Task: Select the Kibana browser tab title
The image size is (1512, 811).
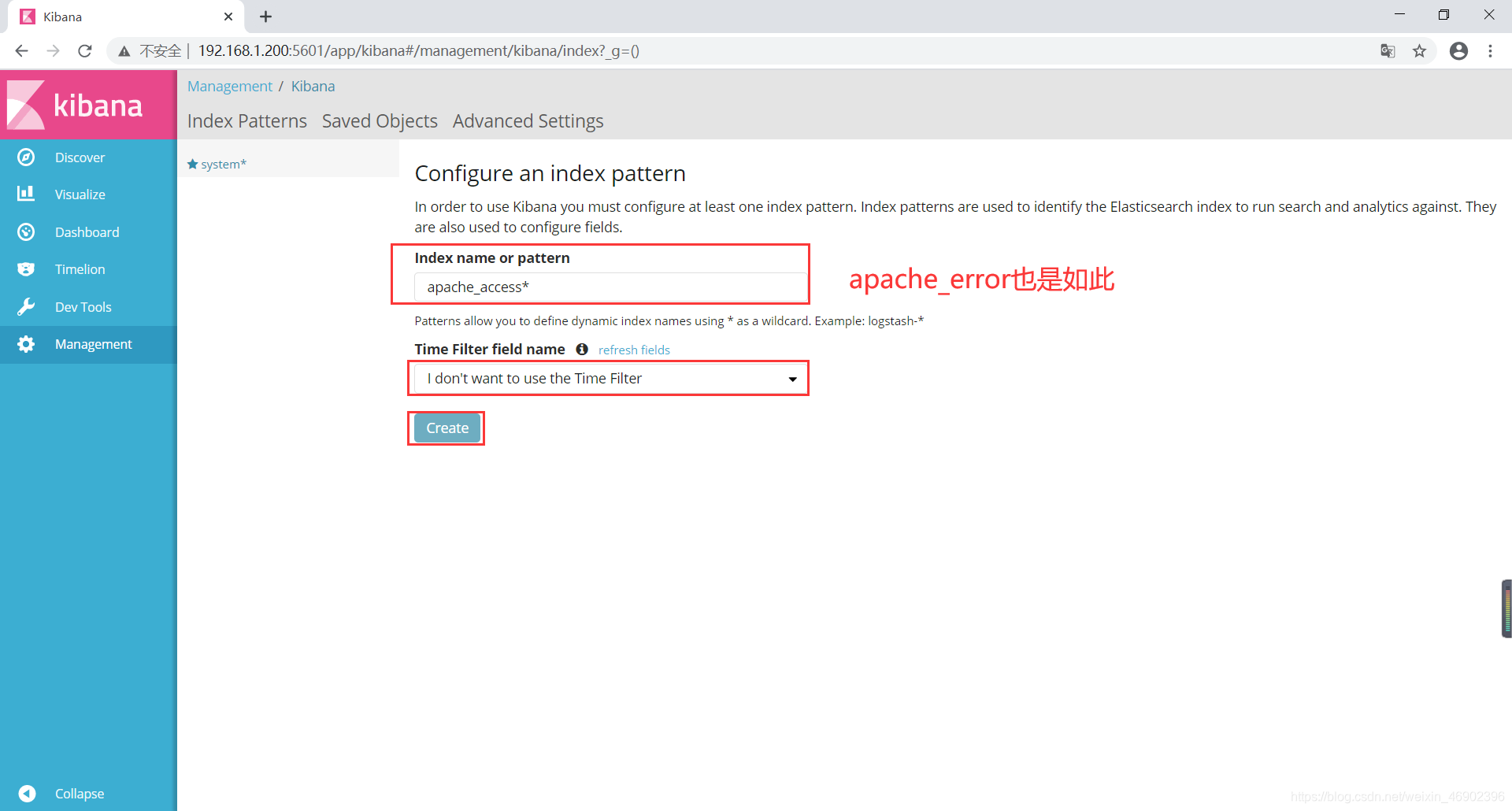Action: pos(63,17)
